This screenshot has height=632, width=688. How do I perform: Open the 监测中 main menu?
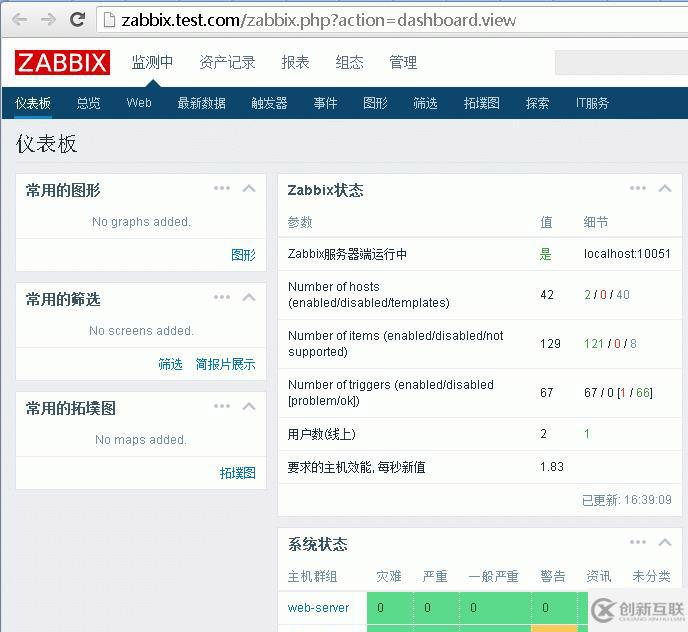point(152,62)
